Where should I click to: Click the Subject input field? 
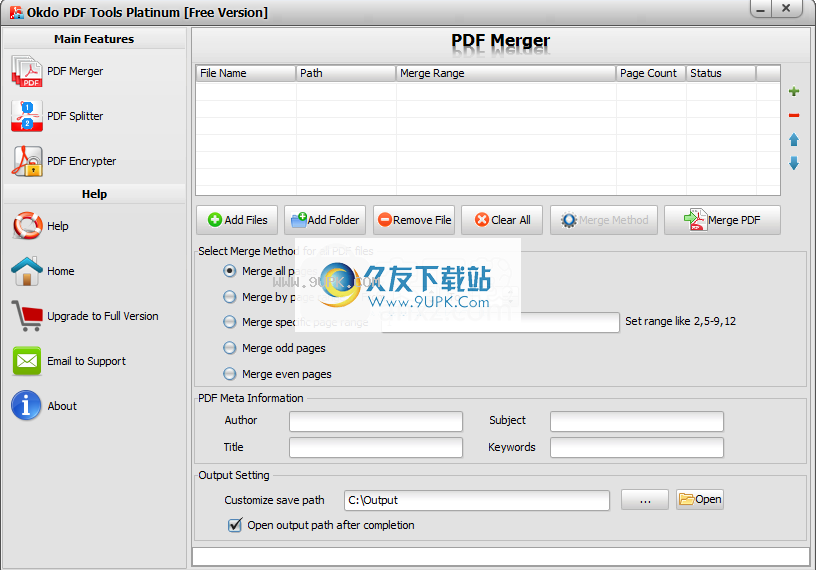point(637,422)
